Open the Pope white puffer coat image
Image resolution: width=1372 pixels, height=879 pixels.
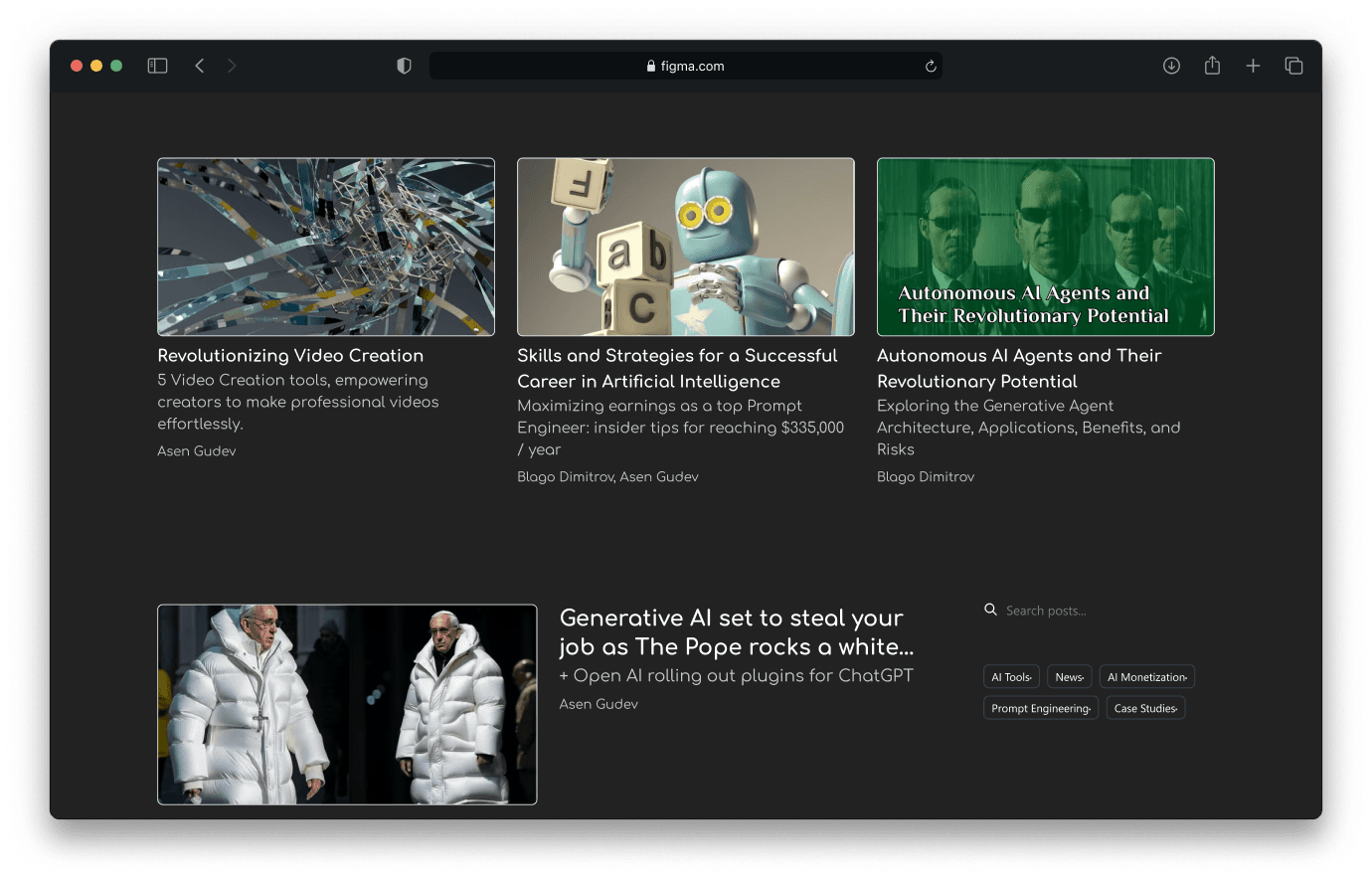point(347,704)
